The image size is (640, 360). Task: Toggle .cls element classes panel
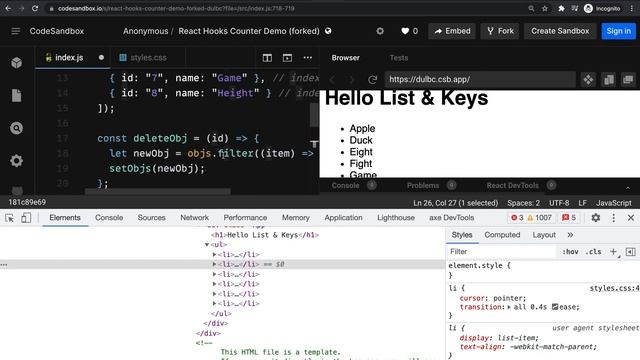(x=593, y=252)
